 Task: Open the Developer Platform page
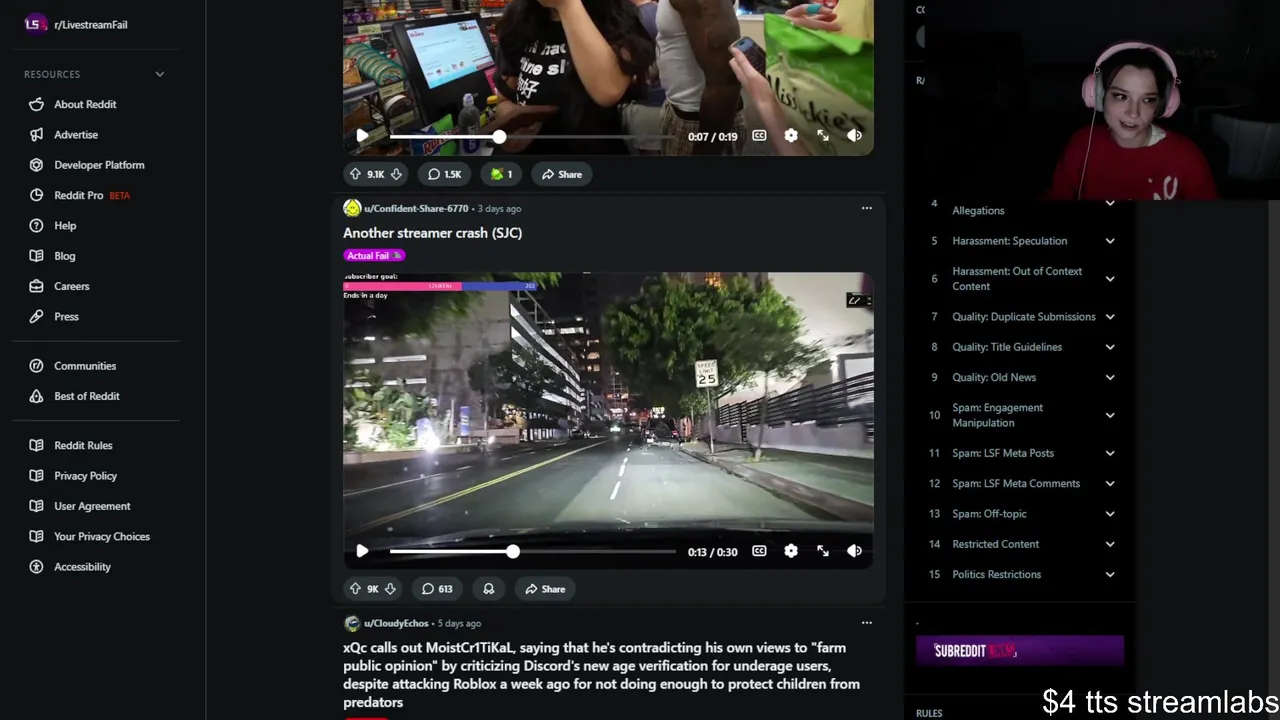pos(99,165)
